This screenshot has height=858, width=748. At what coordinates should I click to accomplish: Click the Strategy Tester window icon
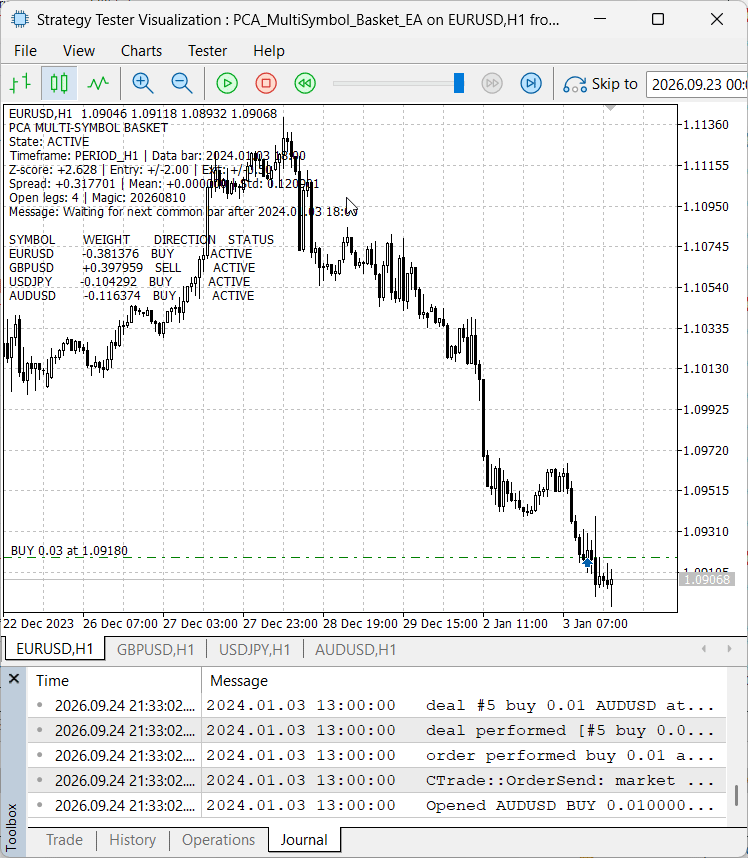pos(20,20)
